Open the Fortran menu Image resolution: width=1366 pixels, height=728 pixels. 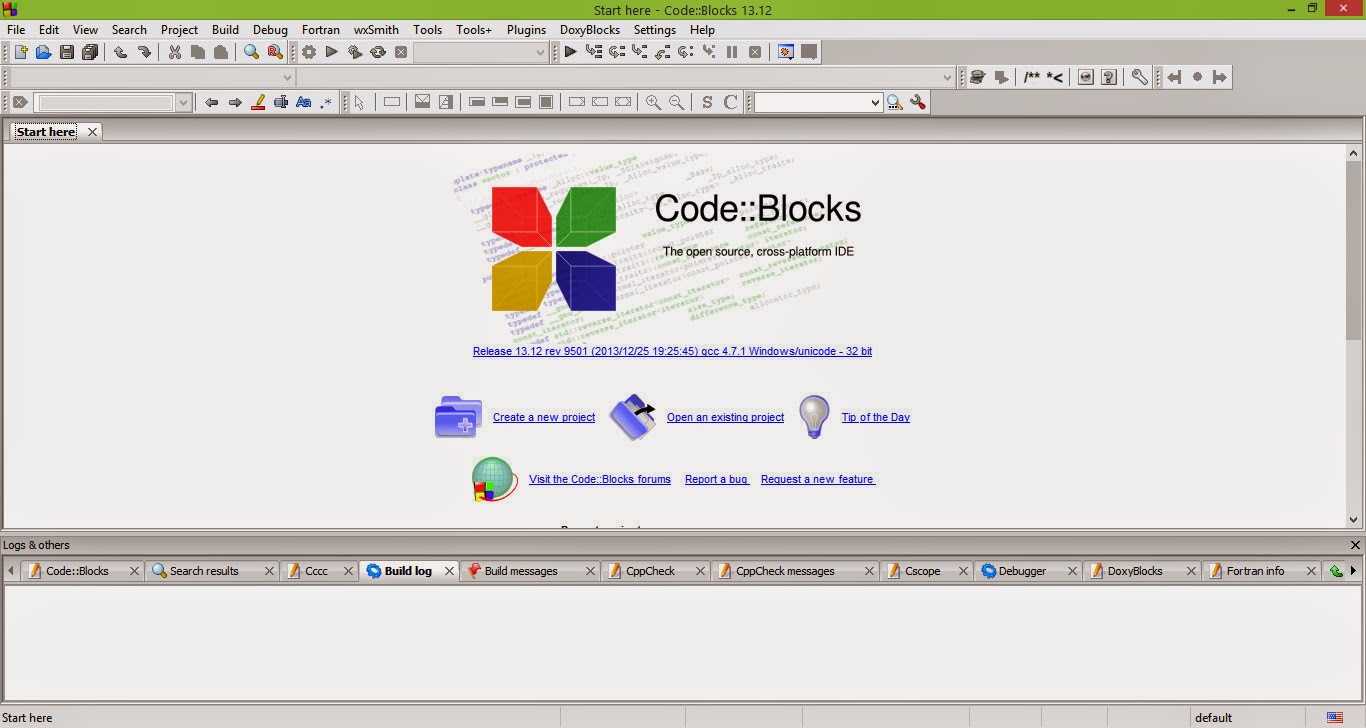click(321, 29)
